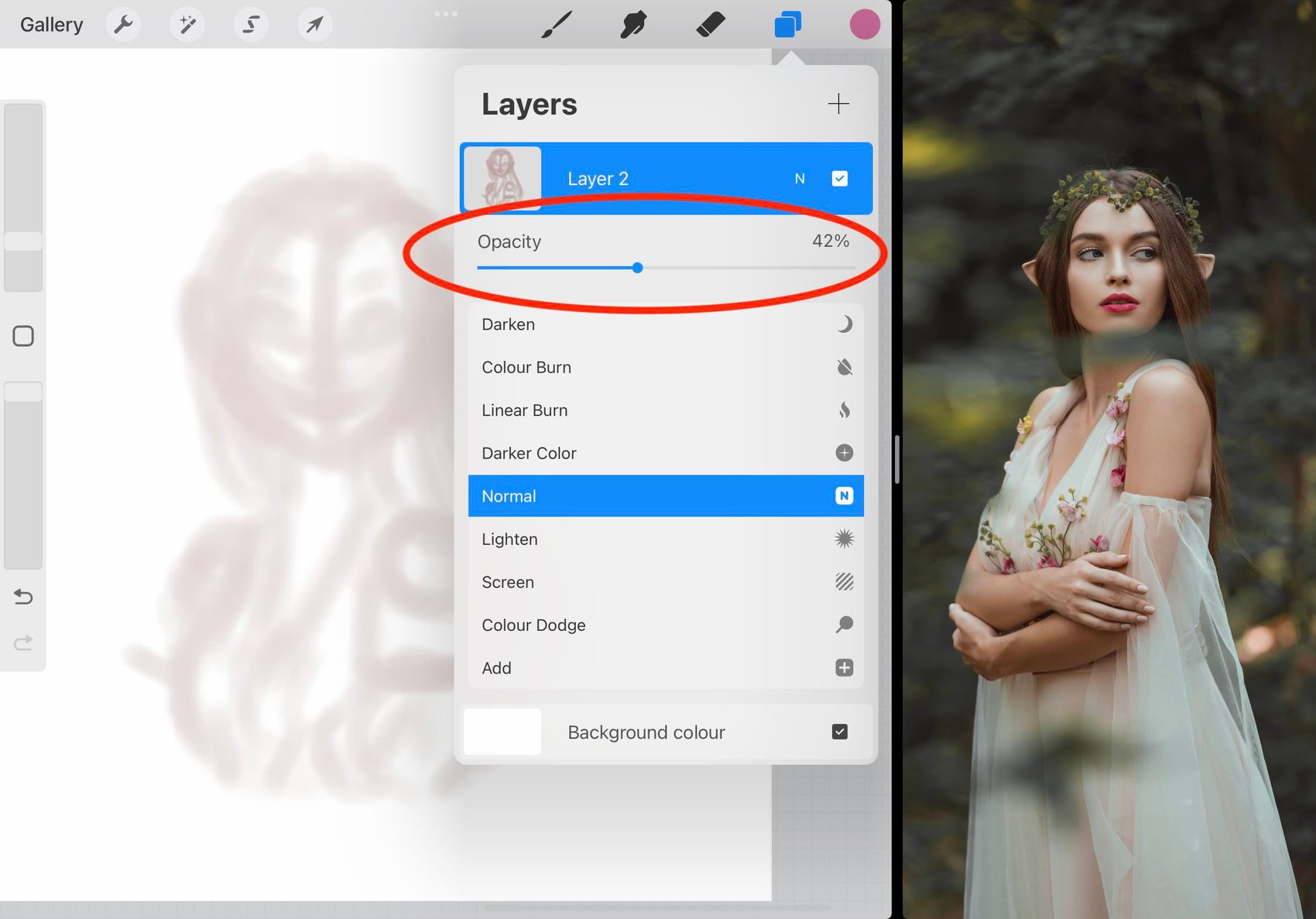Choose the Screen blend mode
The image size is (1316, 919).
(666, 582)
